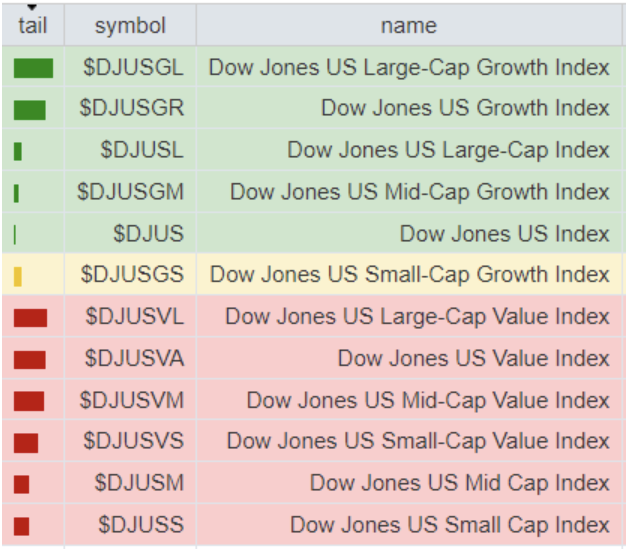Open the $DJUSVA symbol

pos(134,358)
